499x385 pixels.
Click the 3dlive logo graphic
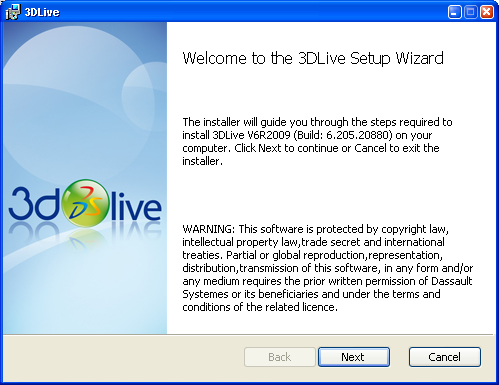[85, 204]
